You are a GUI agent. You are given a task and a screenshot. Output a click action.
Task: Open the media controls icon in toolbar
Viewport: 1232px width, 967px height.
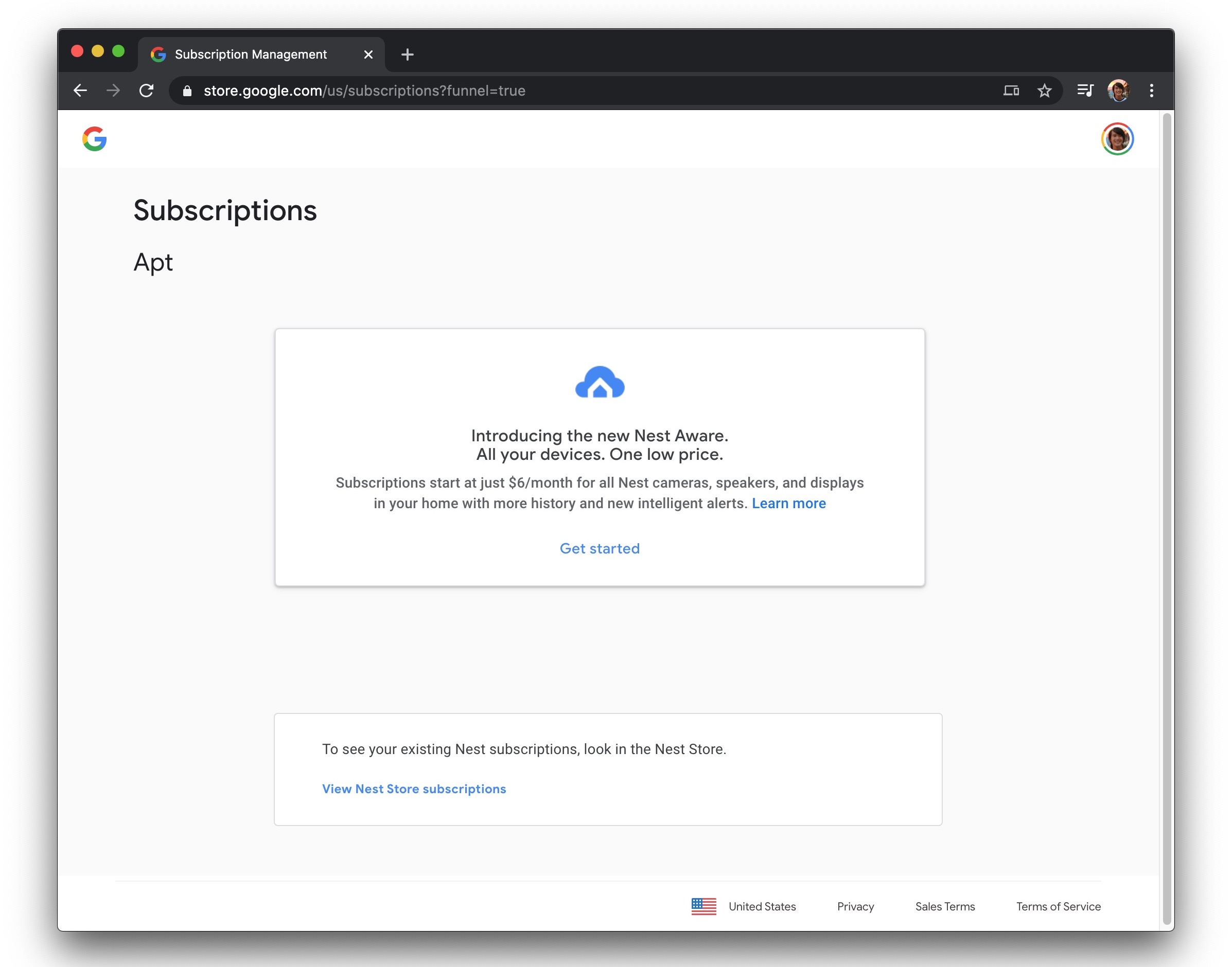1086,90
